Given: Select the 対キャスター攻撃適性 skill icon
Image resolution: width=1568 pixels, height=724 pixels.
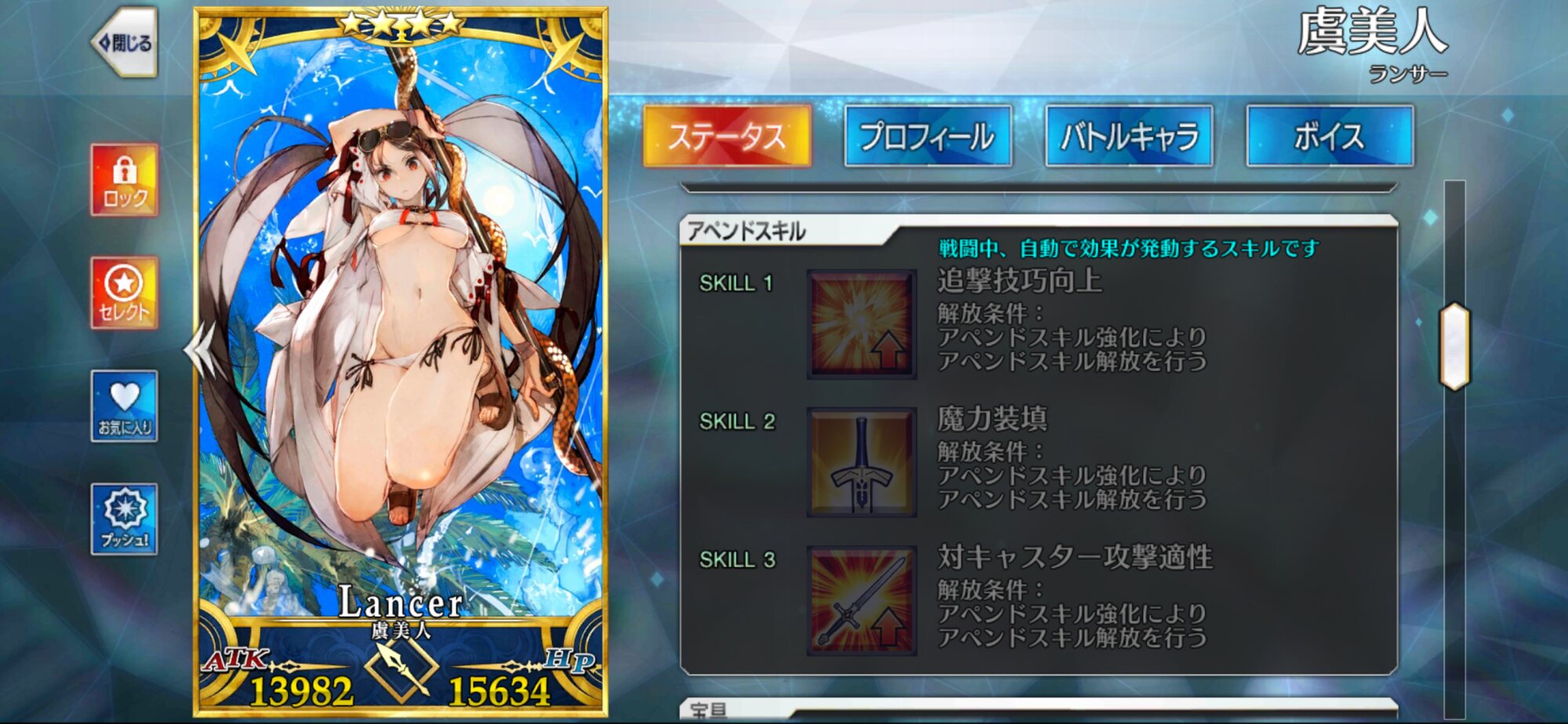Looking at the screenshot, I should [862, 601].
